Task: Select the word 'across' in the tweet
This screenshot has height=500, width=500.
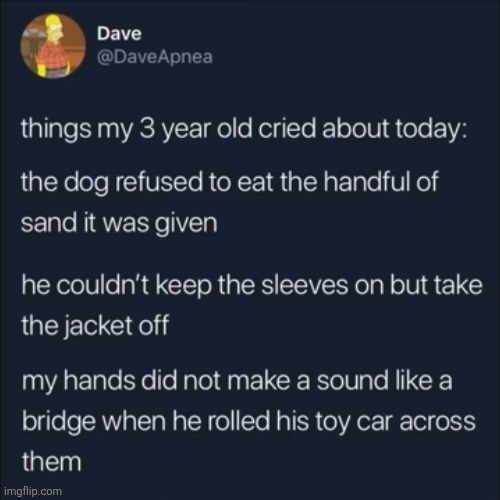Action: click(x=437, y=421)
